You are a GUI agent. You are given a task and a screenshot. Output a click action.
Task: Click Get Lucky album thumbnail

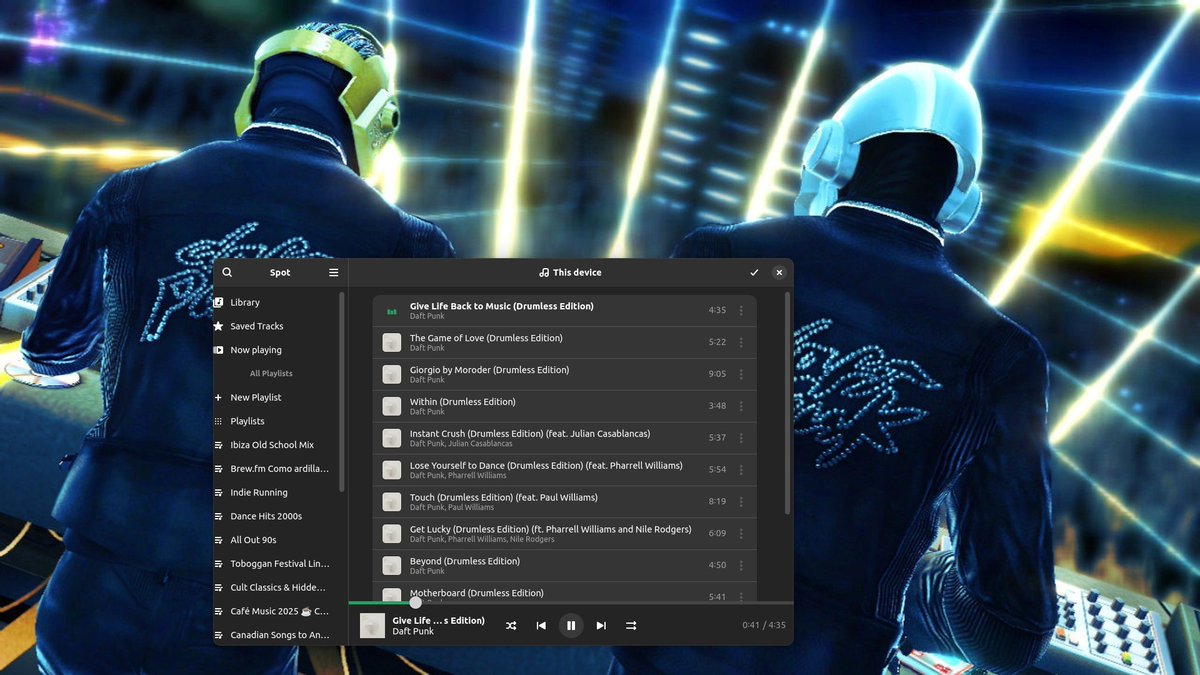[x=391, y=533]
